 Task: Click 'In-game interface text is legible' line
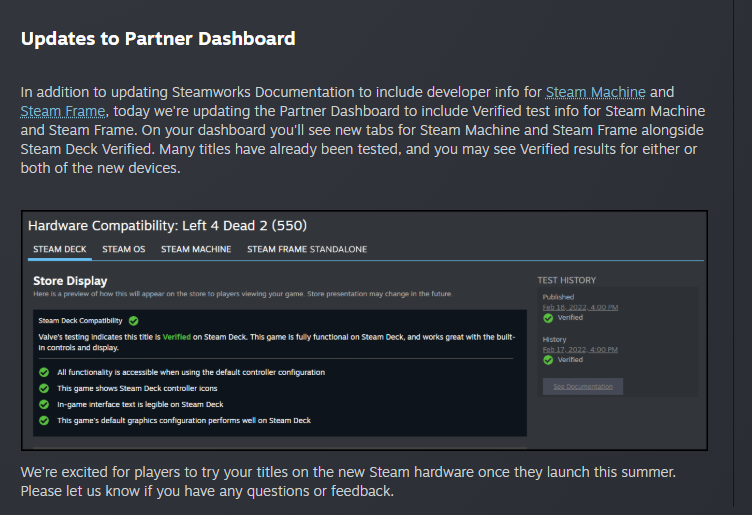pos(140,404)
